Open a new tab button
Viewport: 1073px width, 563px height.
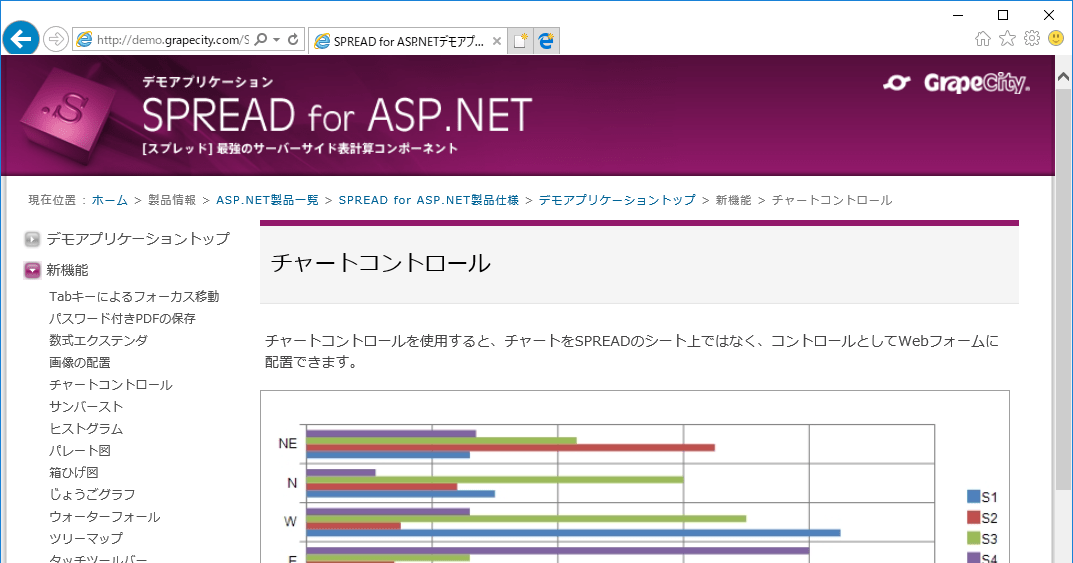(x=521, y=41)
